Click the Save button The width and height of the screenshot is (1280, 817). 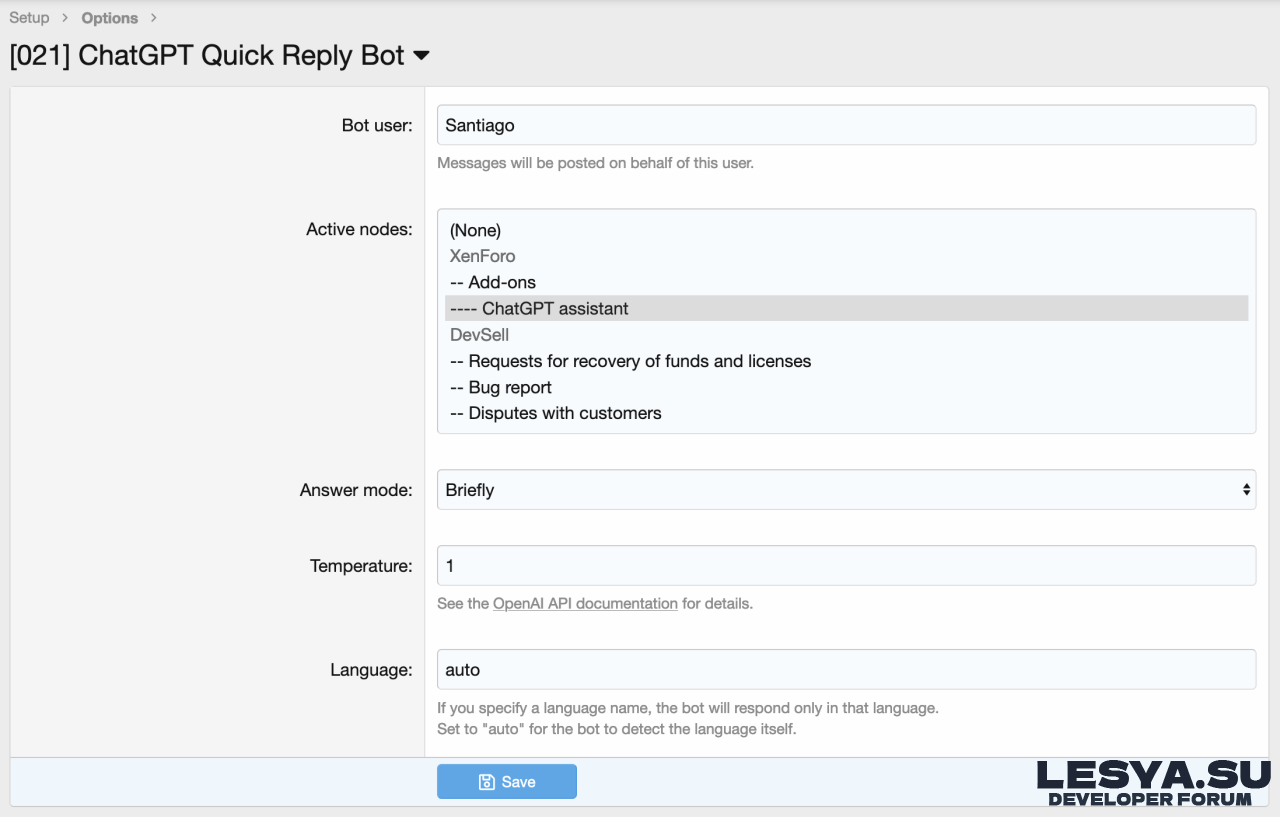pos(507,781)
